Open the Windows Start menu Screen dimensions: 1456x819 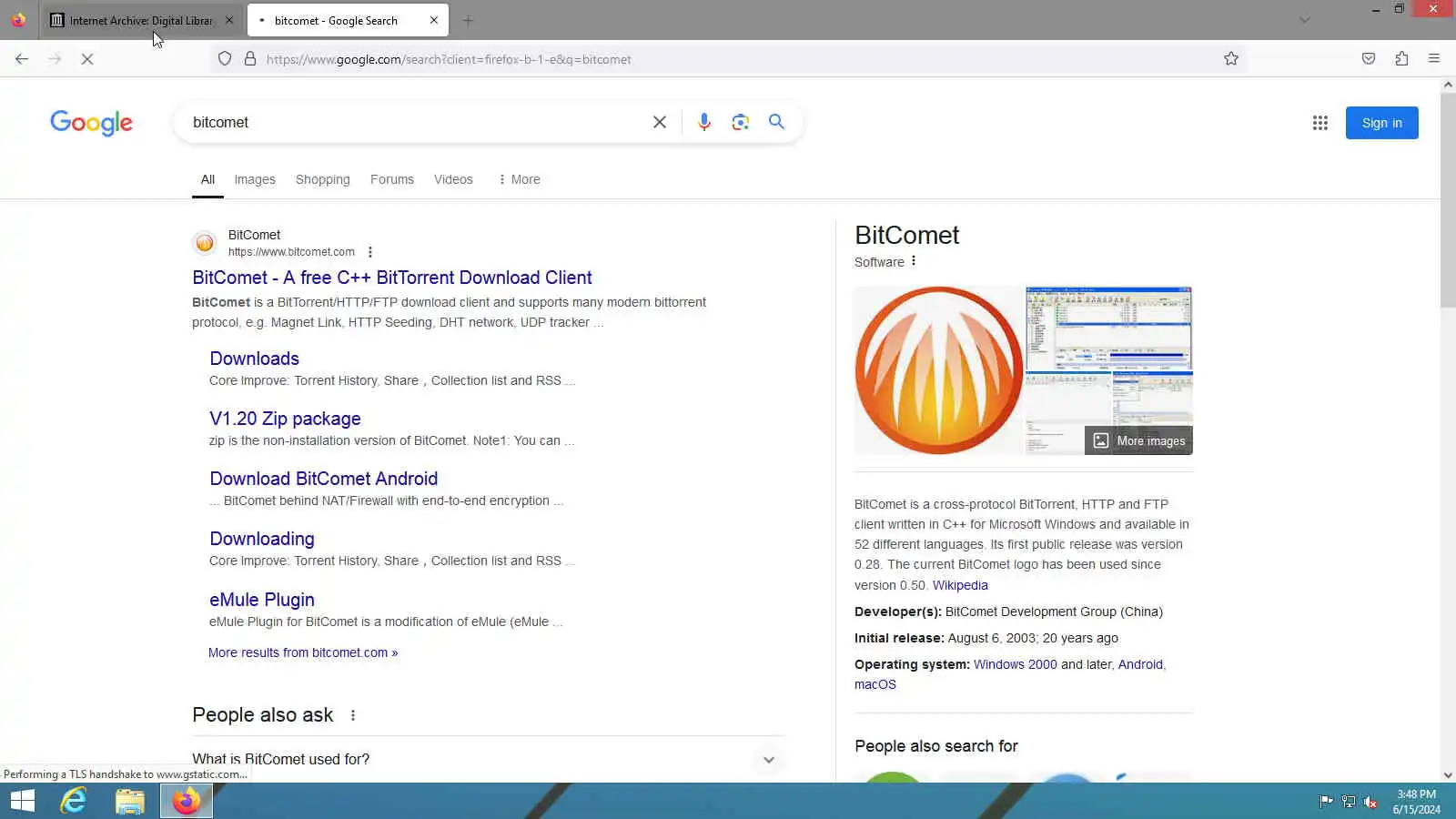[23, 801]
